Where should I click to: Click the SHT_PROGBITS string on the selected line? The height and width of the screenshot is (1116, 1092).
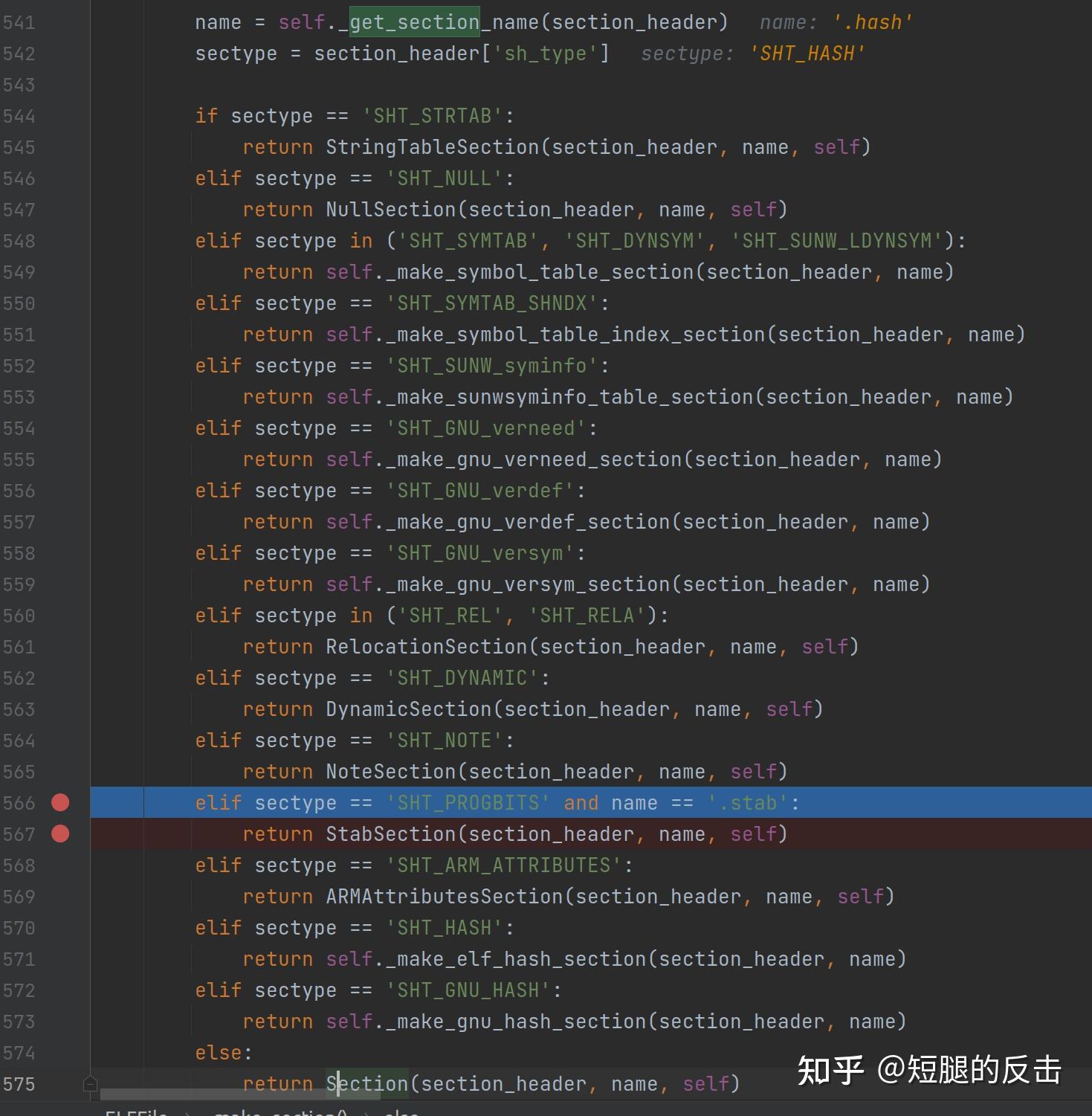click(468, 803)
